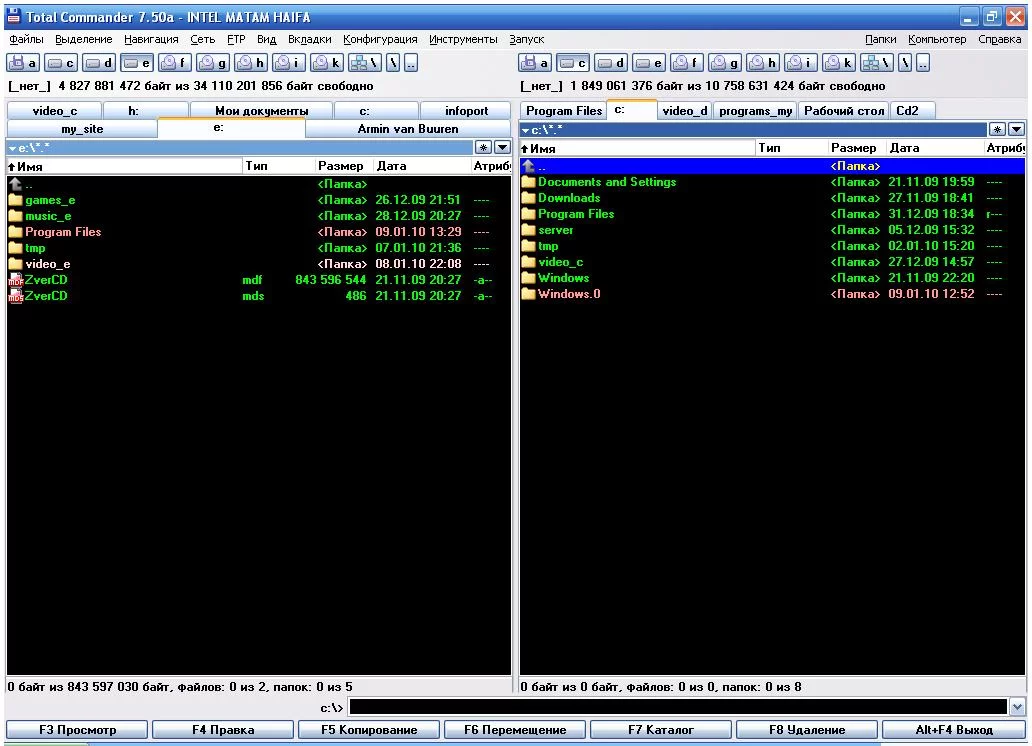
Task: Switch to Armin van Buuren tab
Action: (x=407, y=129)
